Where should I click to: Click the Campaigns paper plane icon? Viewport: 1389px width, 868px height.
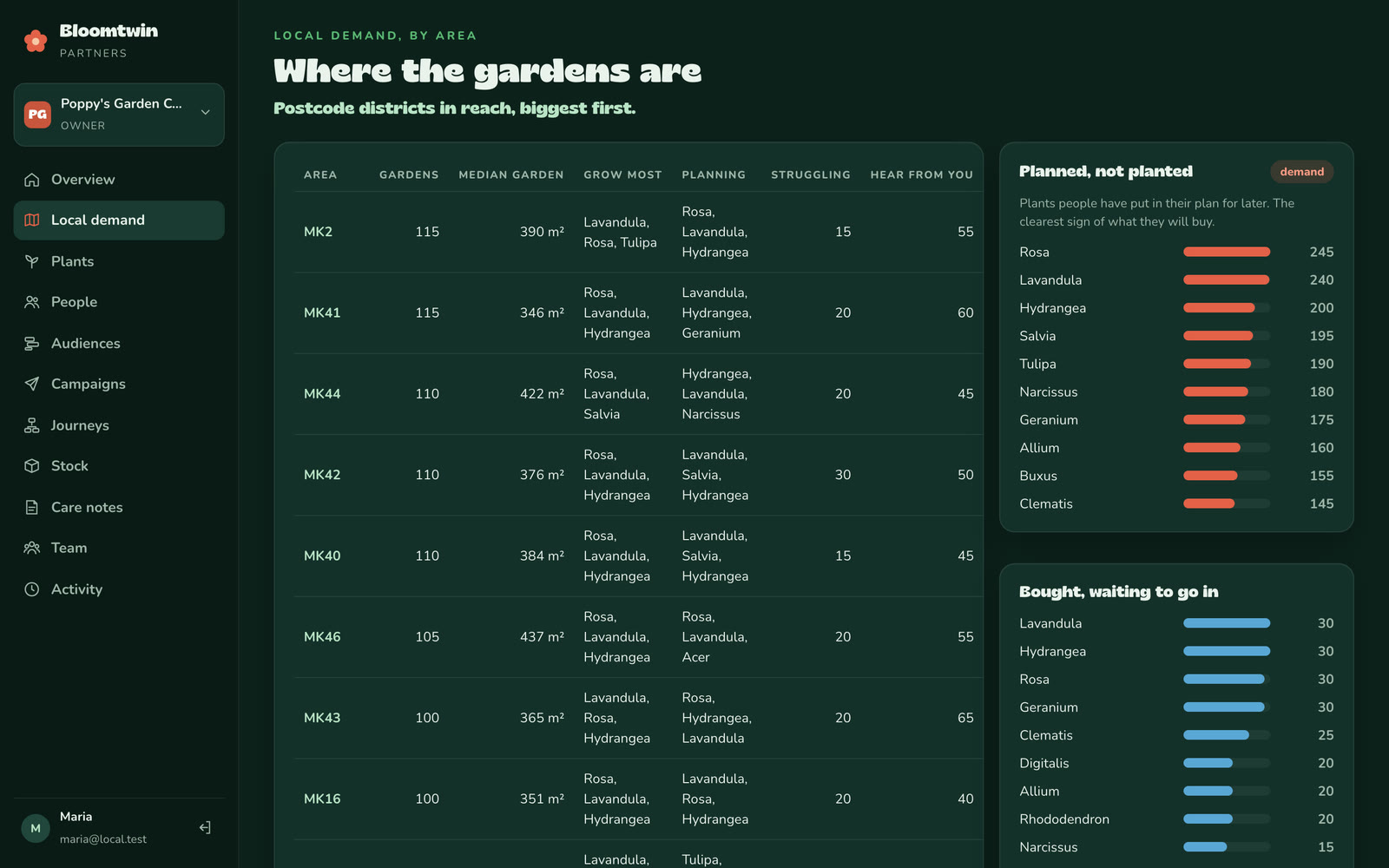(32, 384)
